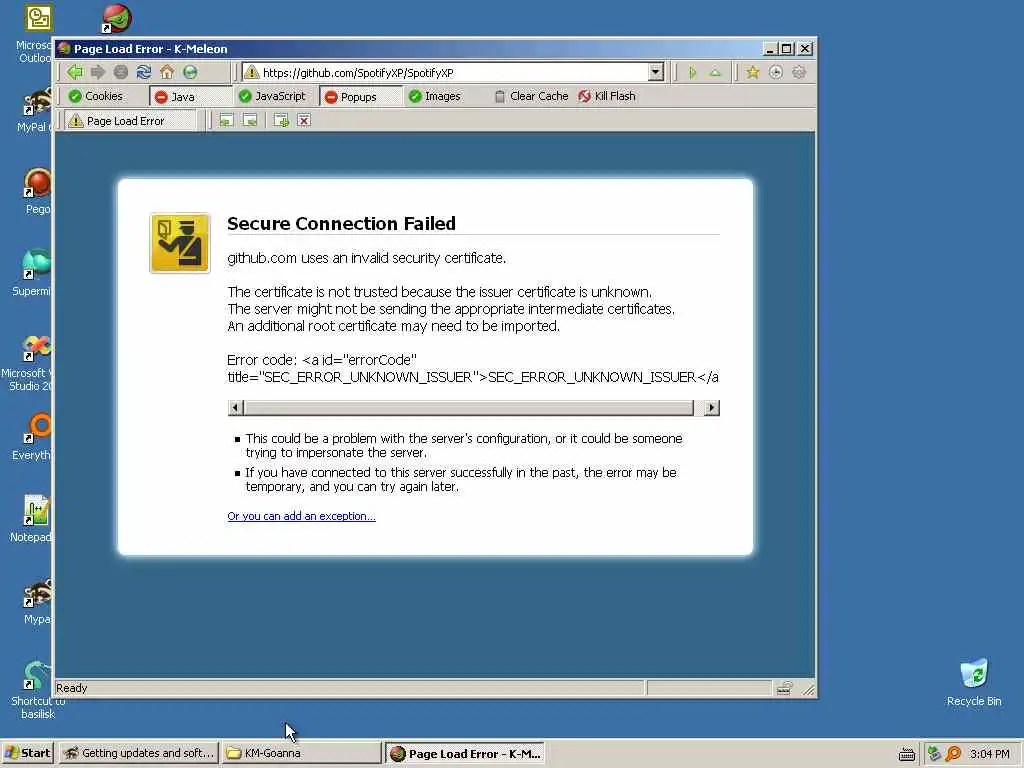Click the certificate guard warning image

pos(180,243)
